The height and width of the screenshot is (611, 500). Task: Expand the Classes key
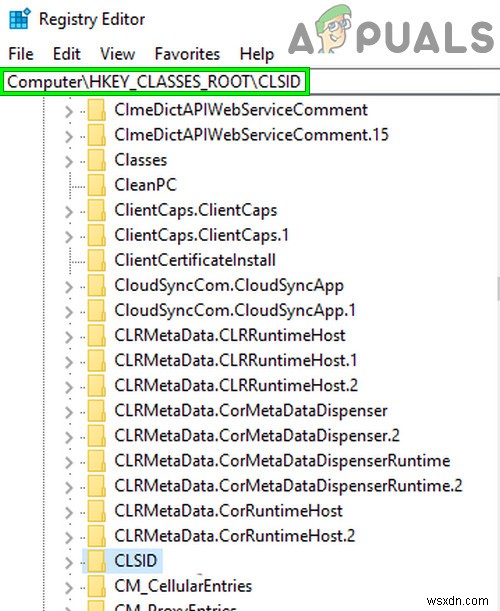coord(69,161)
